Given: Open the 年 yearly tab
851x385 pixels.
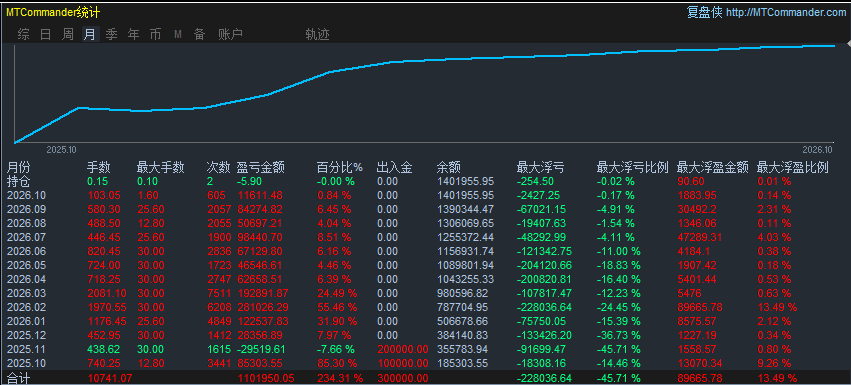Looking at the screenshot, I should (x=134, y=35).
